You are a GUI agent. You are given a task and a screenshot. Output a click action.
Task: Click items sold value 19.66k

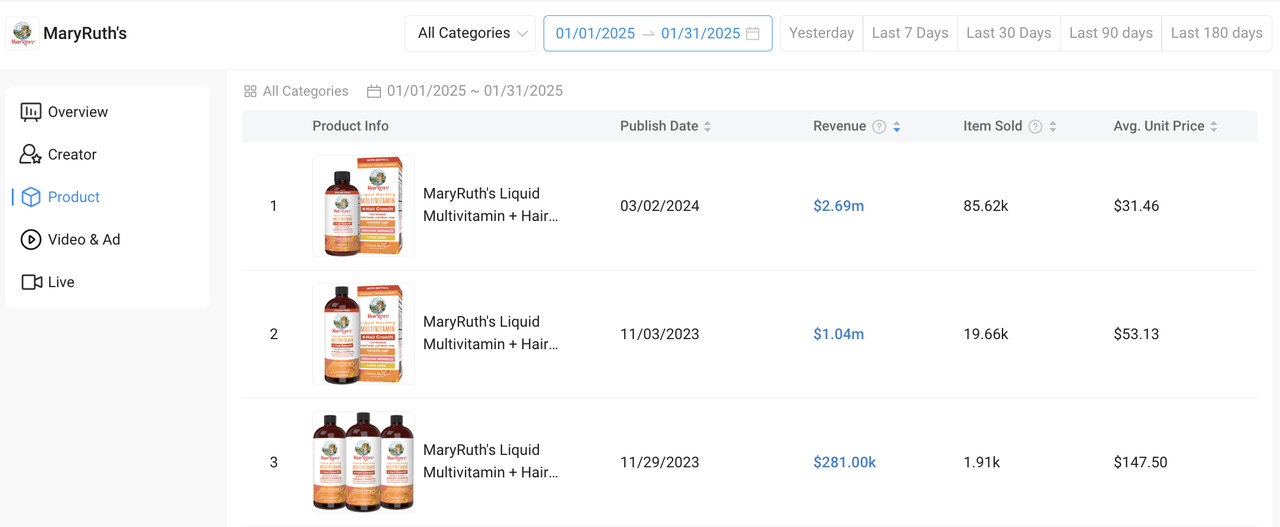tap(986, 334)
